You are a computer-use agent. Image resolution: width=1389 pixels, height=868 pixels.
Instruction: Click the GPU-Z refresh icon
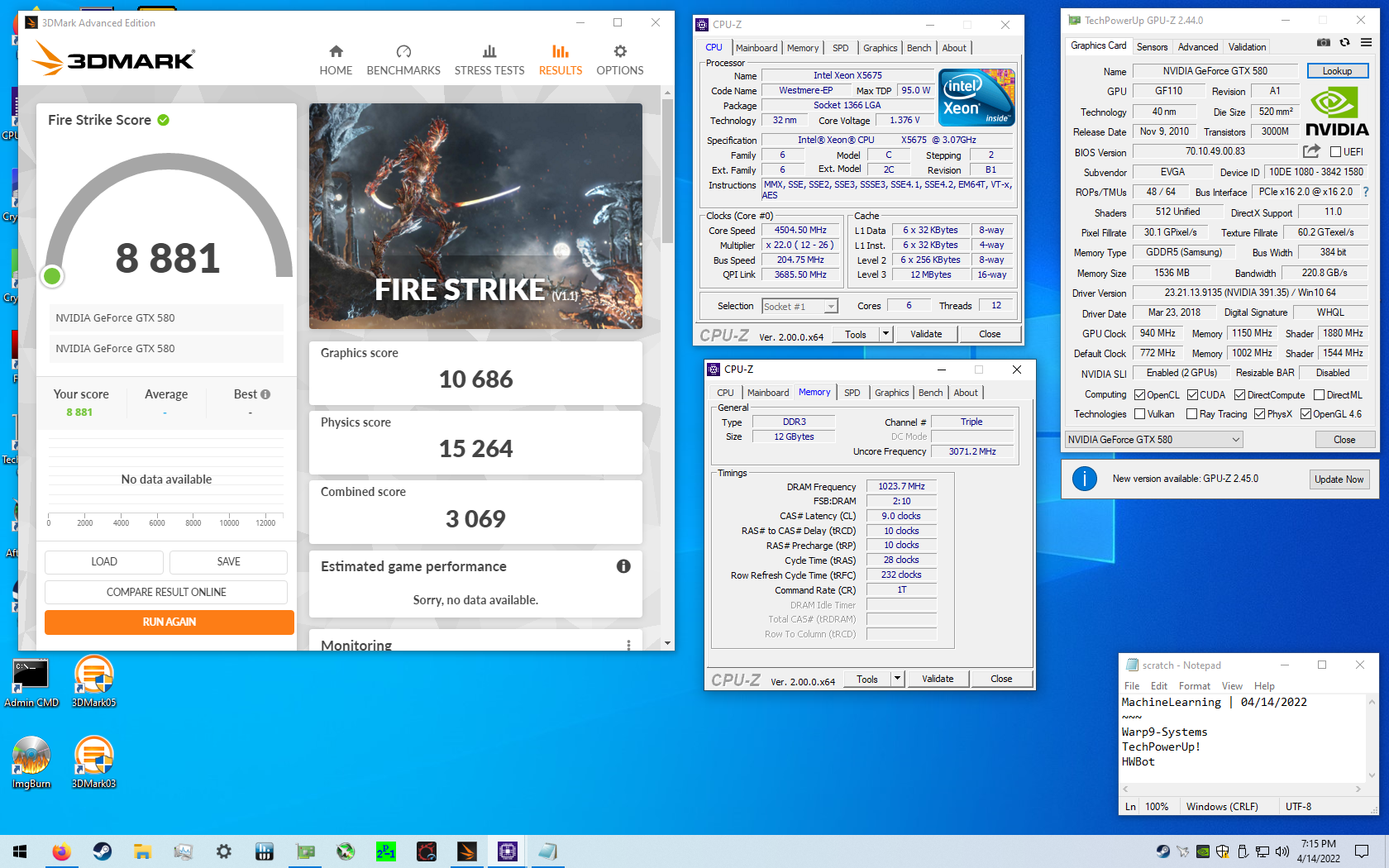1344,42
